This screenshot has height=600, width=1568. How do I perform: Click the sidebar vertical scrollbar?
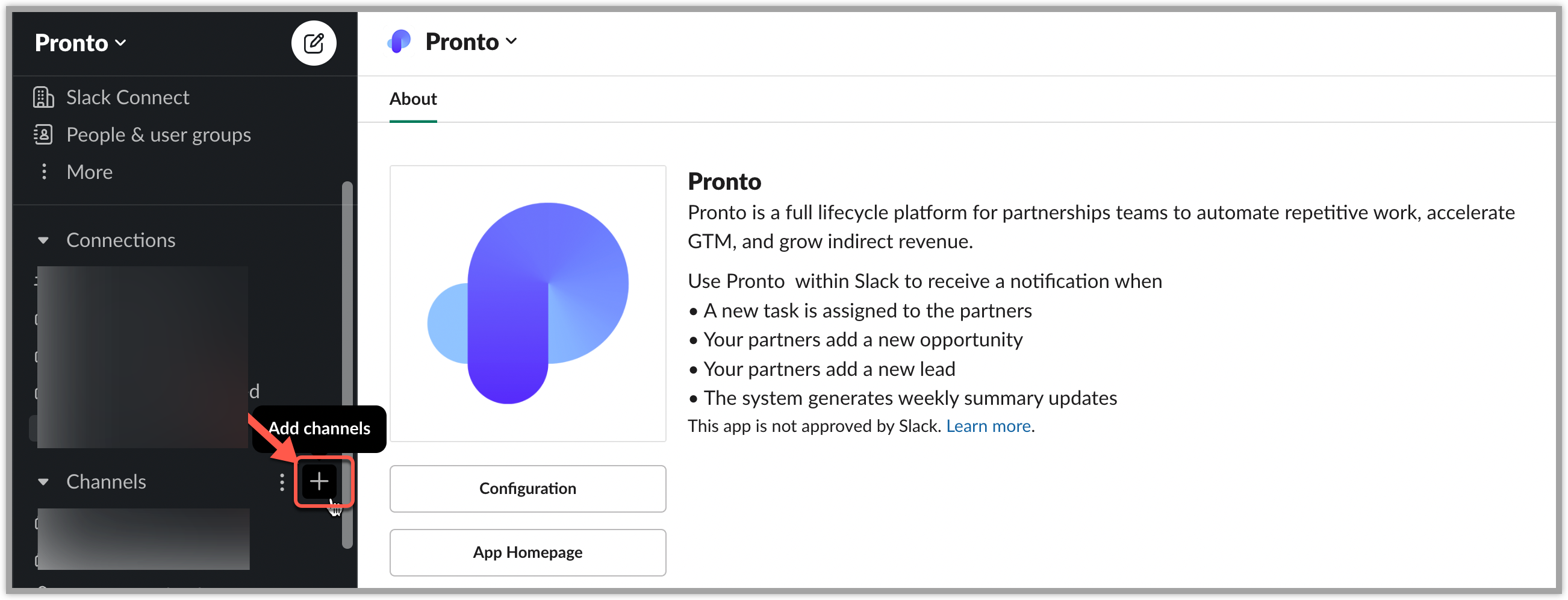(x=347, y=366)
